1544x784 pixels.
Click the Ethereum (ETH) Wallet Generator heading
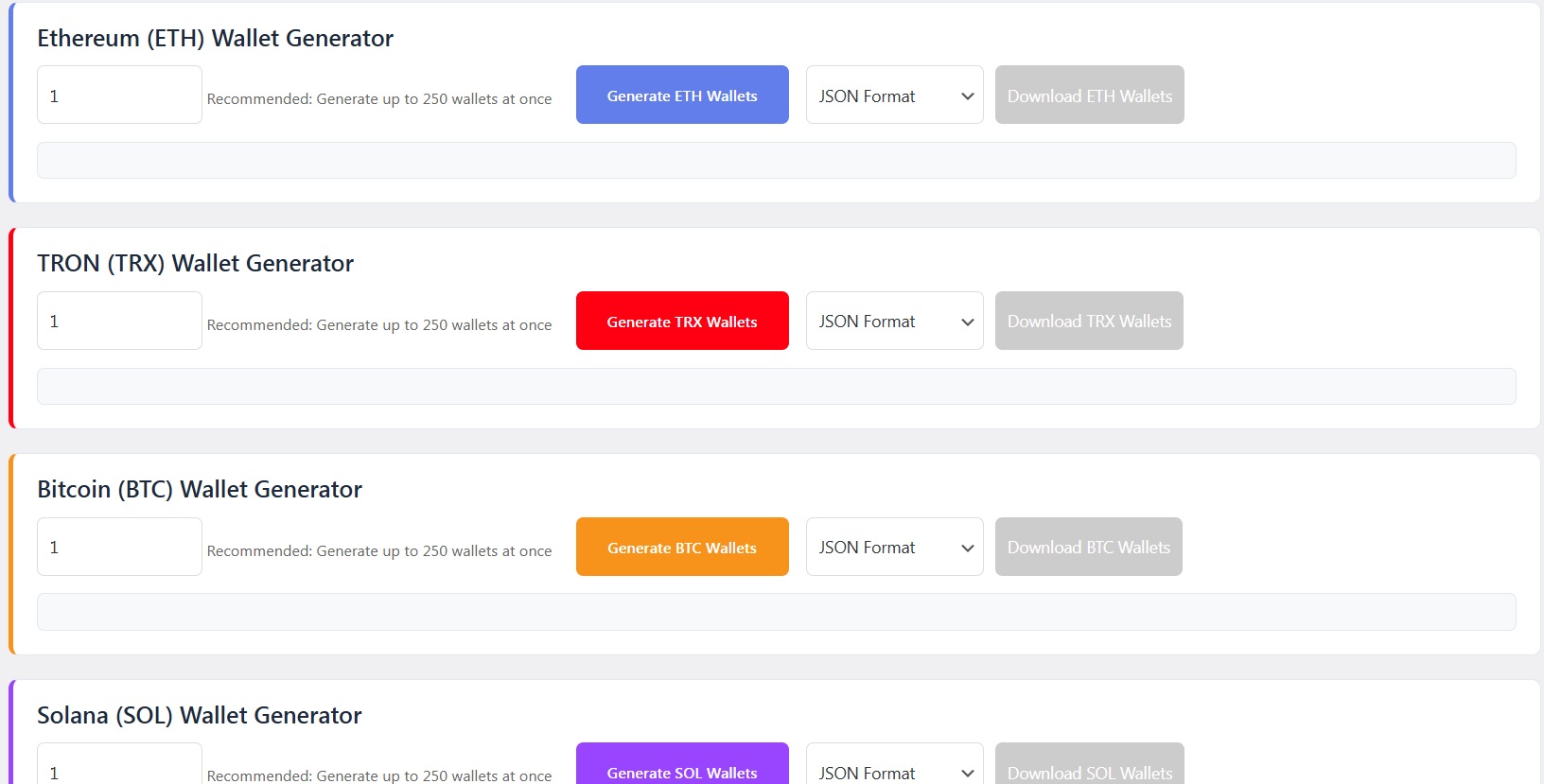coord(215,38)
